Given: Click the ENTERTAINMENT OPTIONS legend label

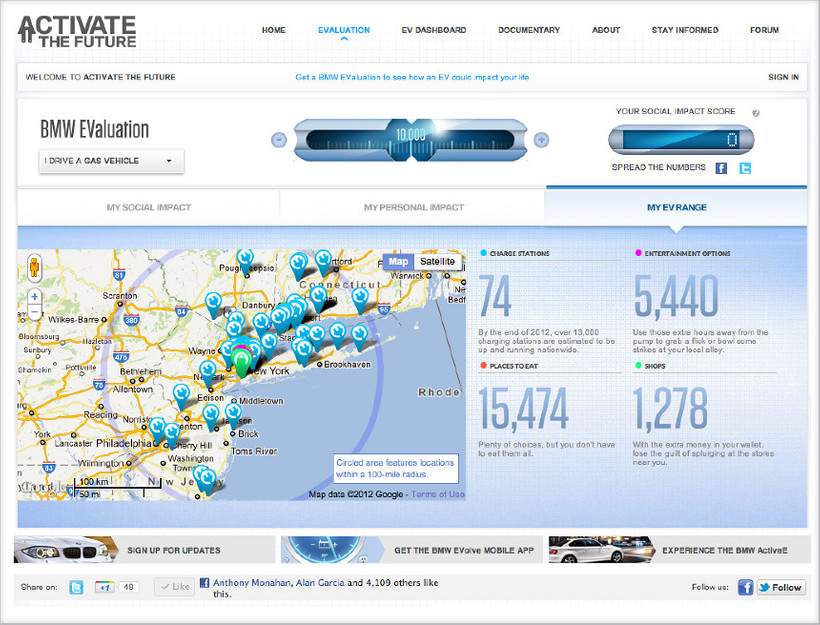Looking at the screenshot, I should pyautogui.click(x=687, y=253).
